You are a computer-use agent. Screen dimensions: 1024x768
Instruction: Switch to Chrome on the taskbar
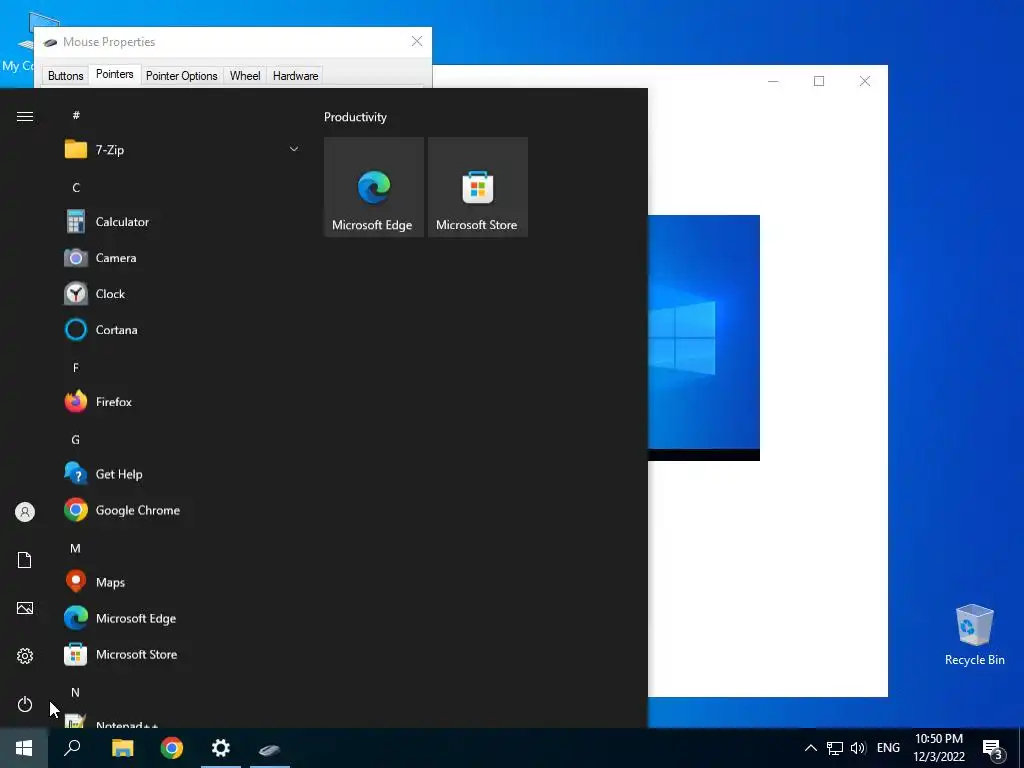click(171, 748)
